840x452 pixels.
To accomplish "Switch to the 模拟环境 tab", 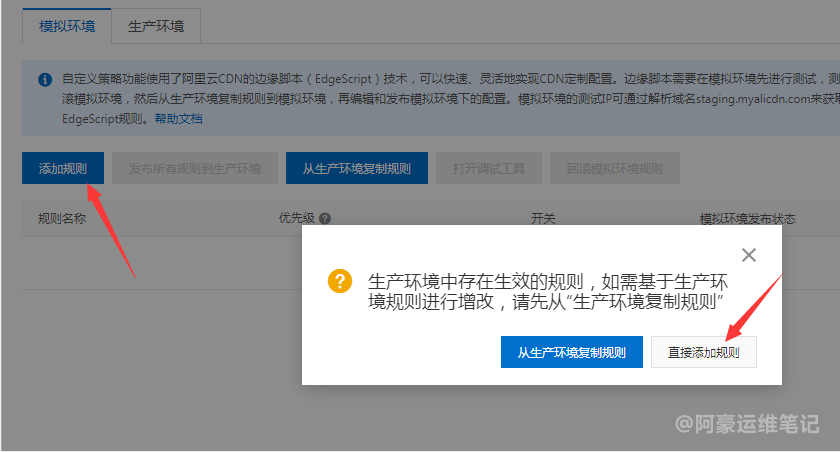I will (x=67, y=26).
